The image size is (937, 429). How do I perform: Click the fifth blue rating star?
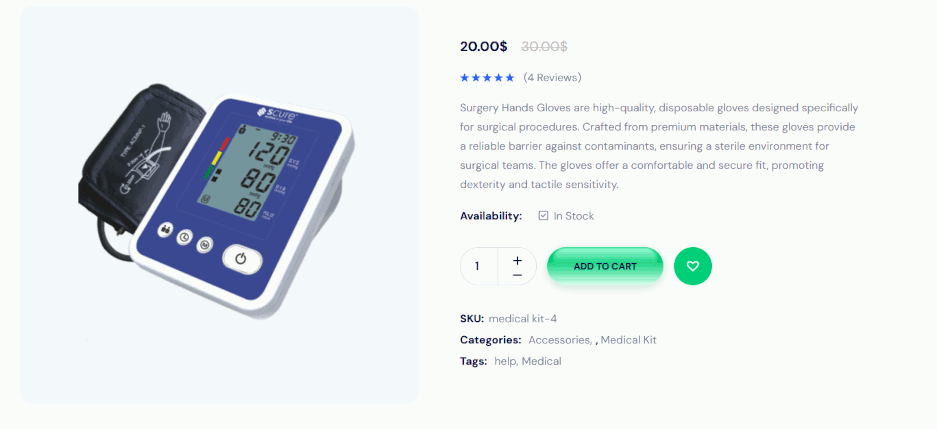click(x=510, y=77)
